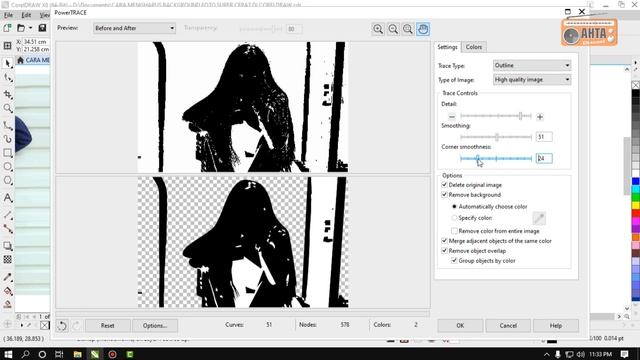Open File Explorer from the taskbar
640x360 pixels.
click(x=77, y=354)
